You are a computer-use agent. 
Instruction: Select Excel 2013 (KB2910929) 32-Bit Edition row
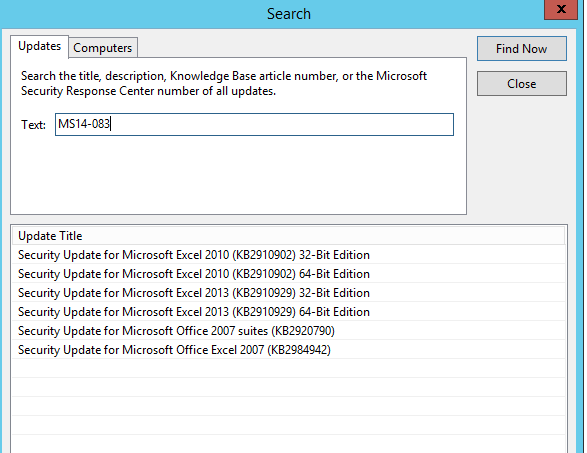(x=288, y=293)
